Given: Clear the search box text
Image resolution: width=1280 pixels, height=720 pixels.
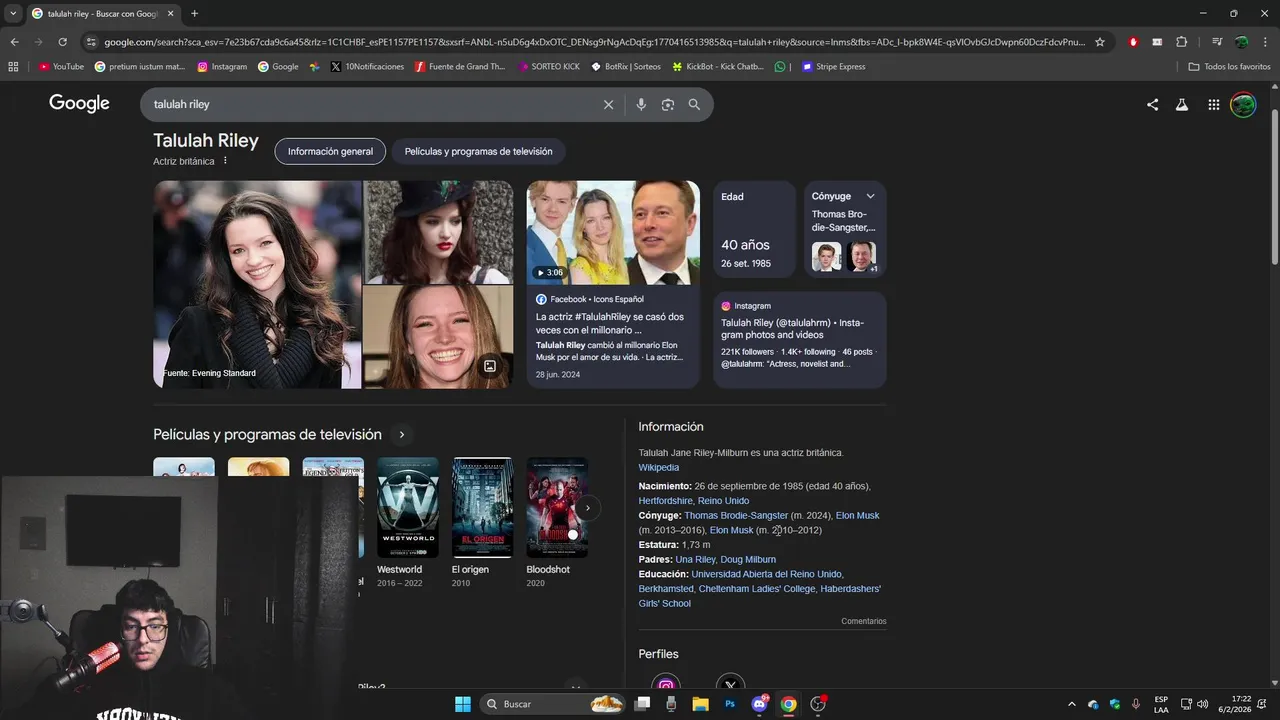Looking at the screenshot, I should coord(608,105).
